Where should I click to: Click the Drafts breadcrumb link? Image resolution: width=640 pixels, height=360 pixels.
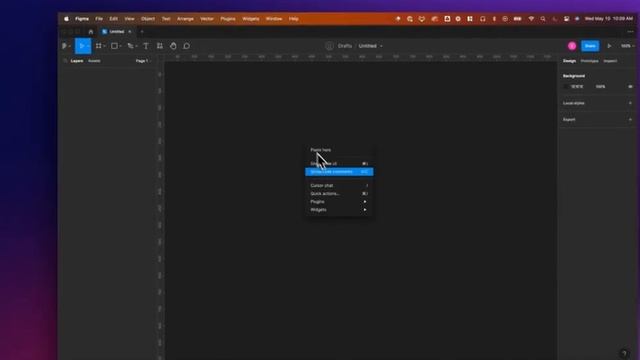(x=345, y=46)
